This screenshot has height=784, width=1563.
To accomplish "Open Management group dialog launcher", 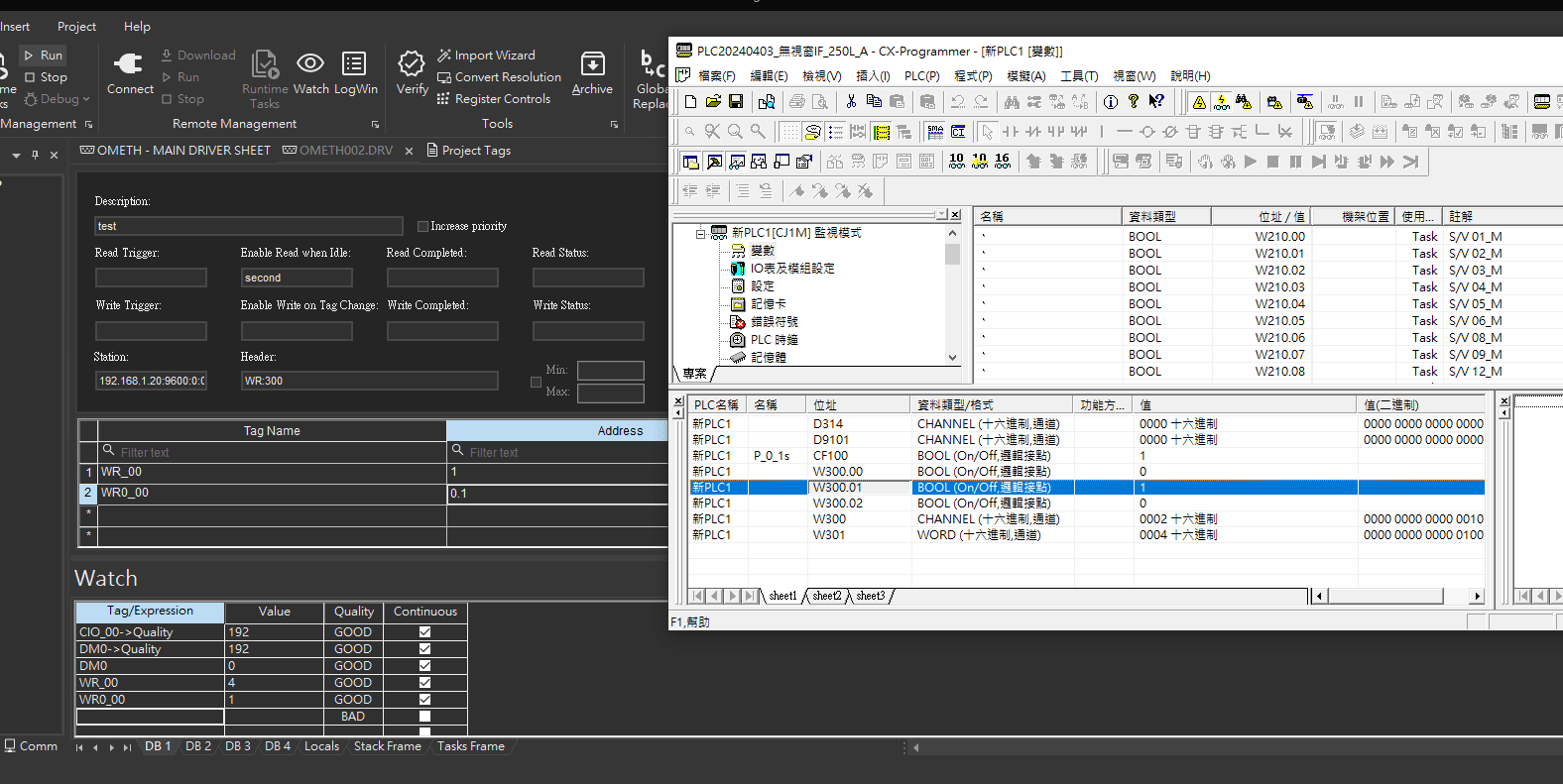I will [88, 125].
